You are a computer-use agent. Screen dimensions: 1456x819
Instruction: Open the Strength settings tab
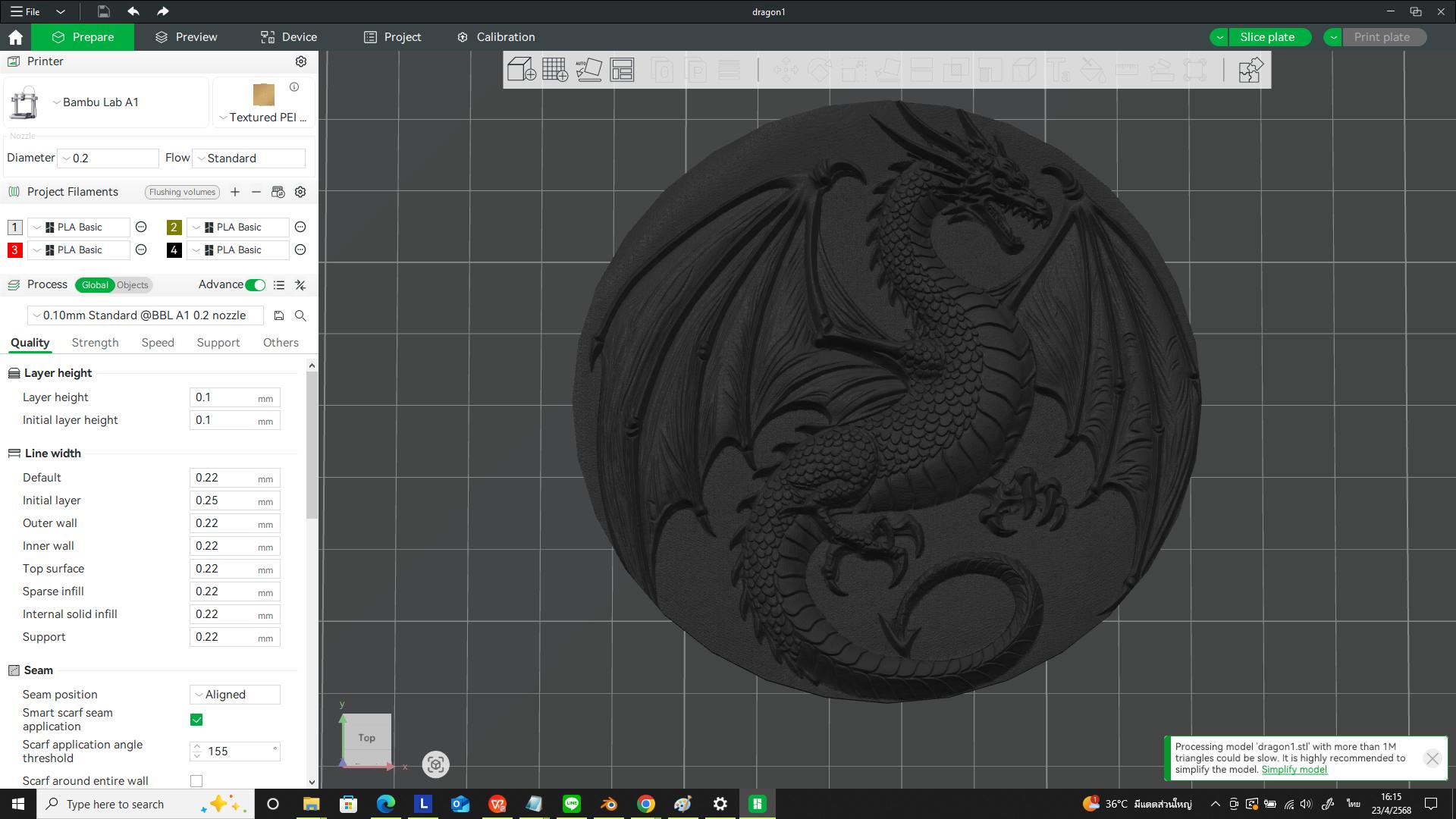pos(94,343)
